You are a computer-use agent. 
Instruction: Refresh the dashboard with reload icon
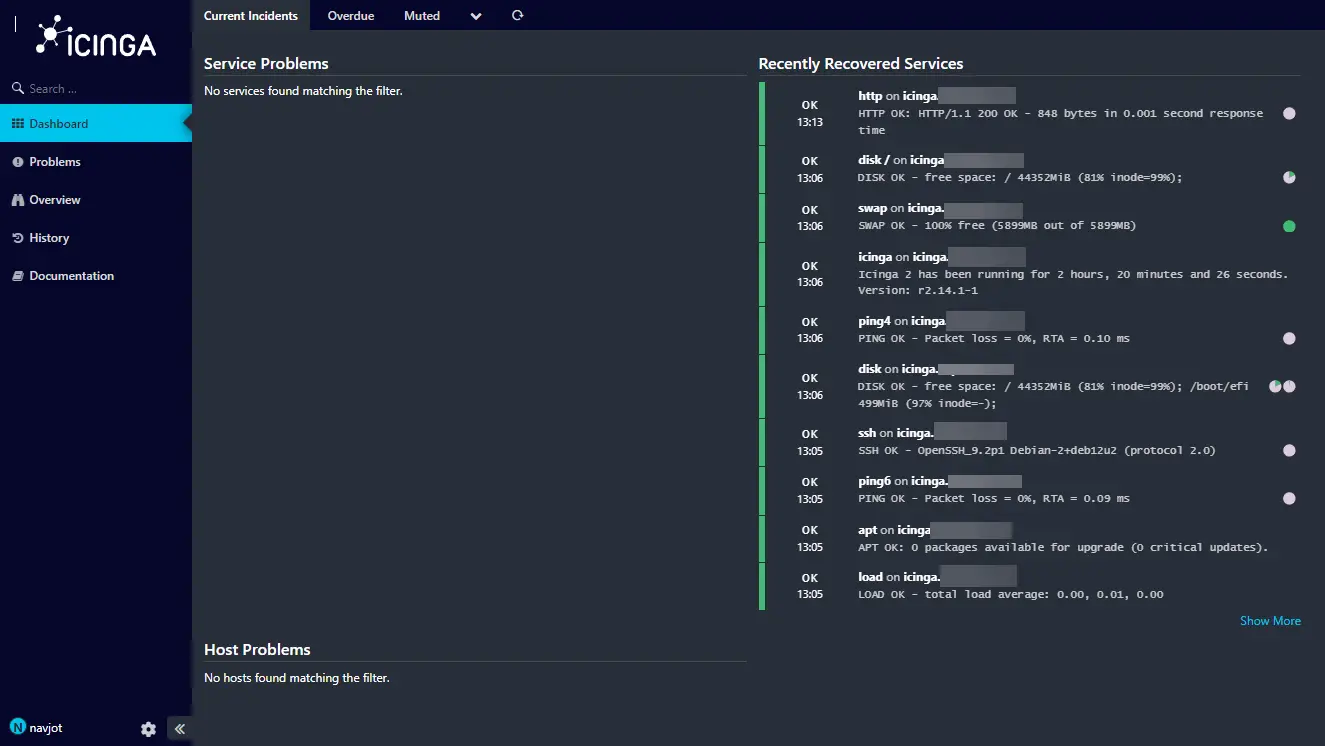(x=517, y=15)
